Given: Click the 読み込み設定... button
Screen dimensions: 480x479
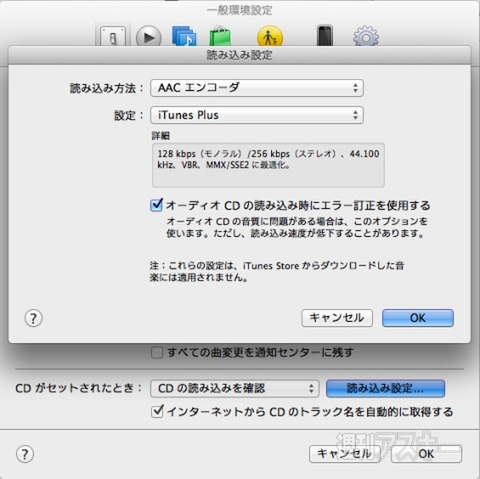Looking at the screenshot, I should (x=385, y=388).
